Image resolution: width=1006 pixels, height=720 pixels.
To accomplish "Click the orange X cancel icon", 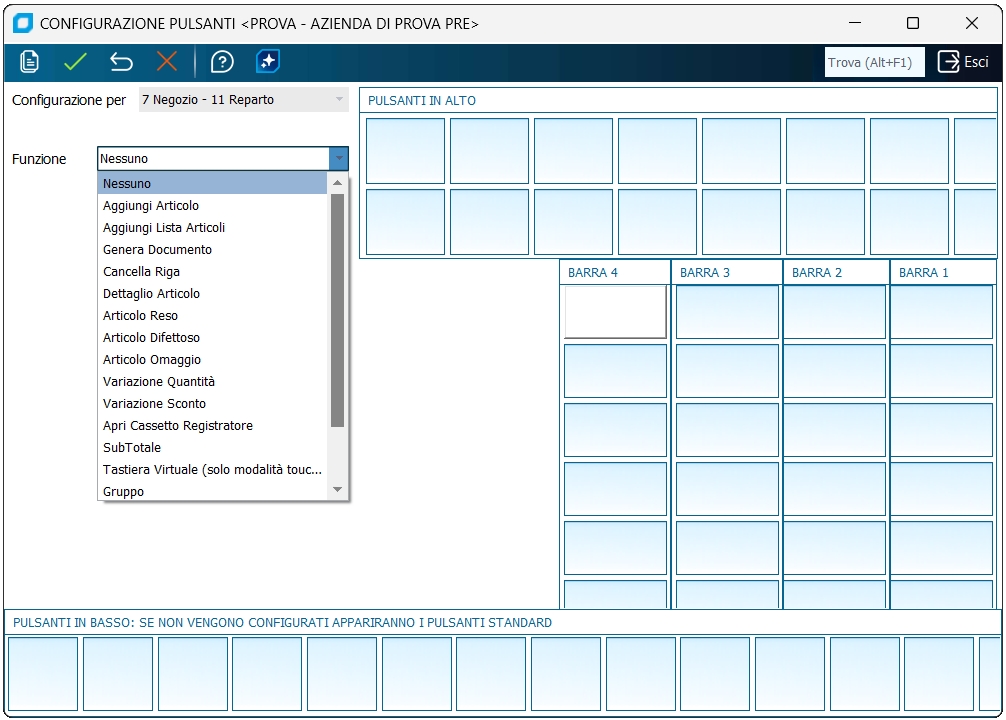I will click(167, 62).
